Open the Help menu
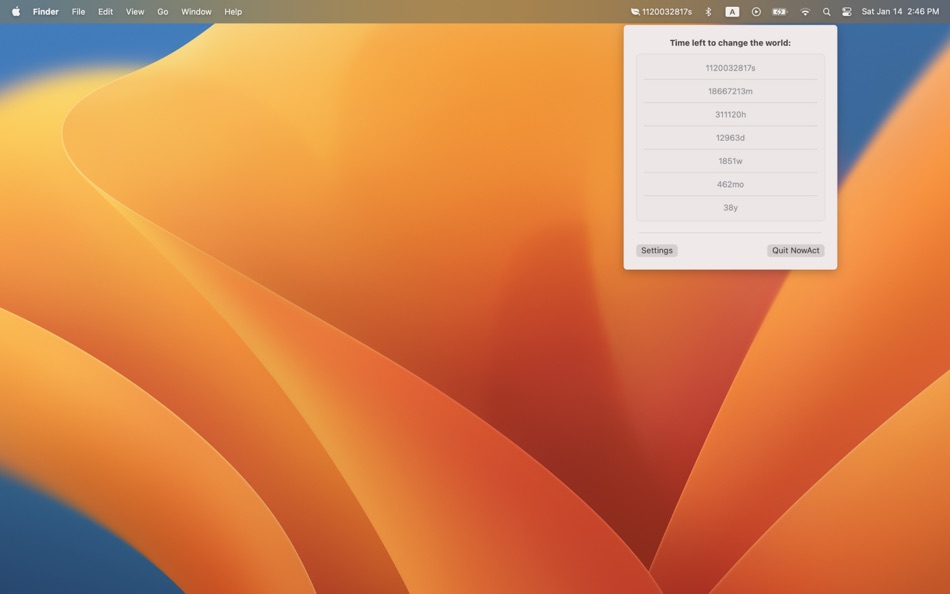This screenshot has width=950, height=594. [233, 12]
